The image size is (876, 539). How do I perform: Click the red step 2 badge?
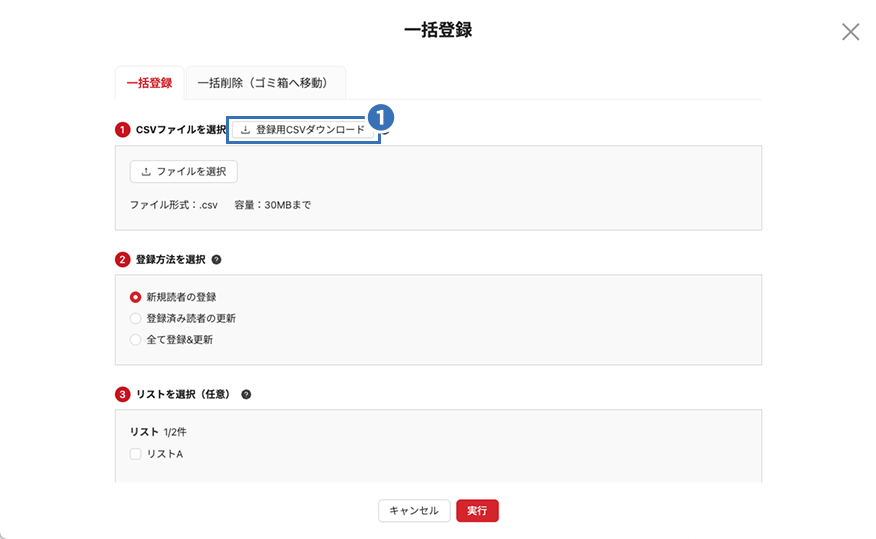(x=123, y=260)
